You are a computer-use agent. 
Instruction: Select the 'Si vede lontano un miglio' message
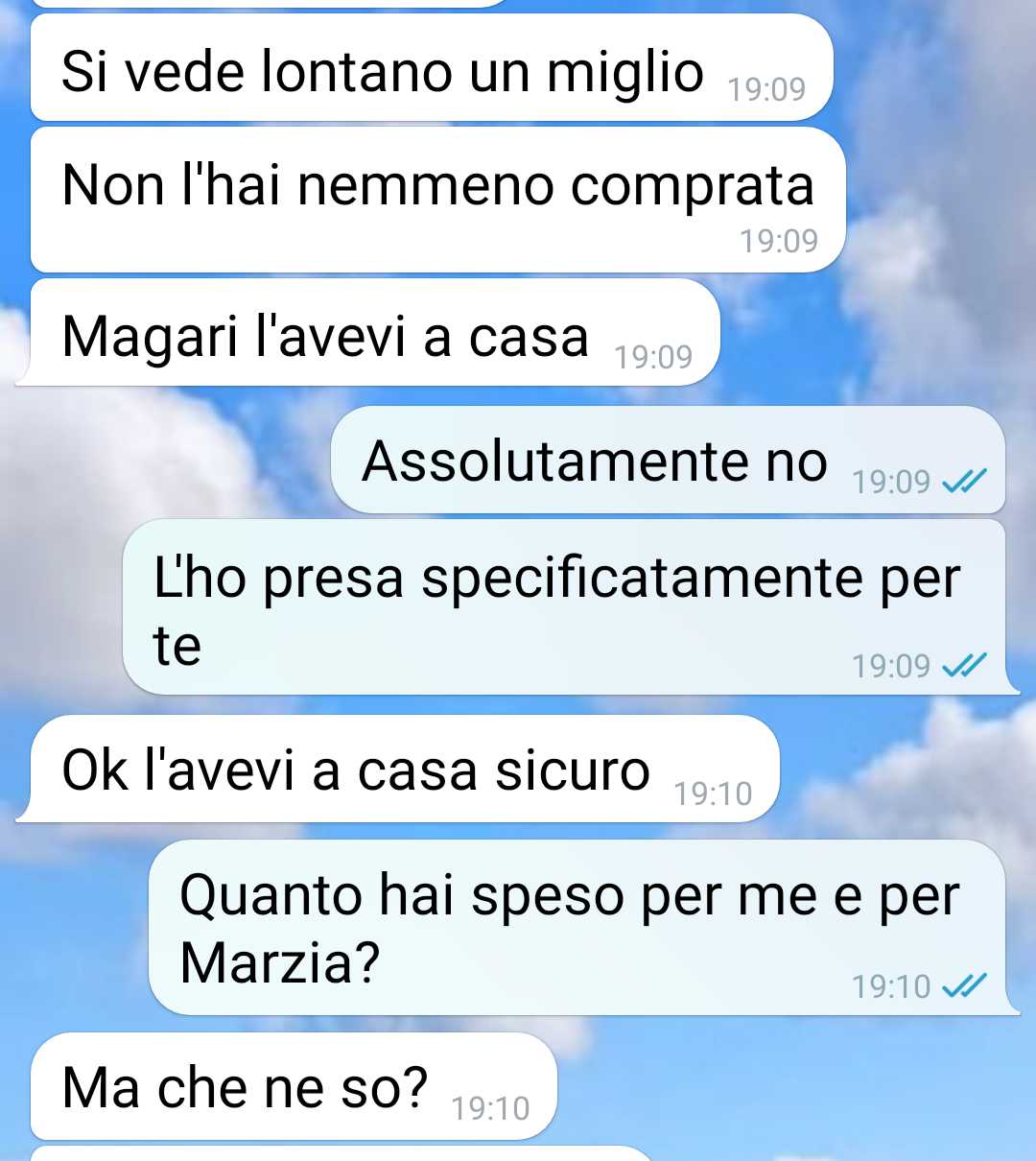click(431, 68)
